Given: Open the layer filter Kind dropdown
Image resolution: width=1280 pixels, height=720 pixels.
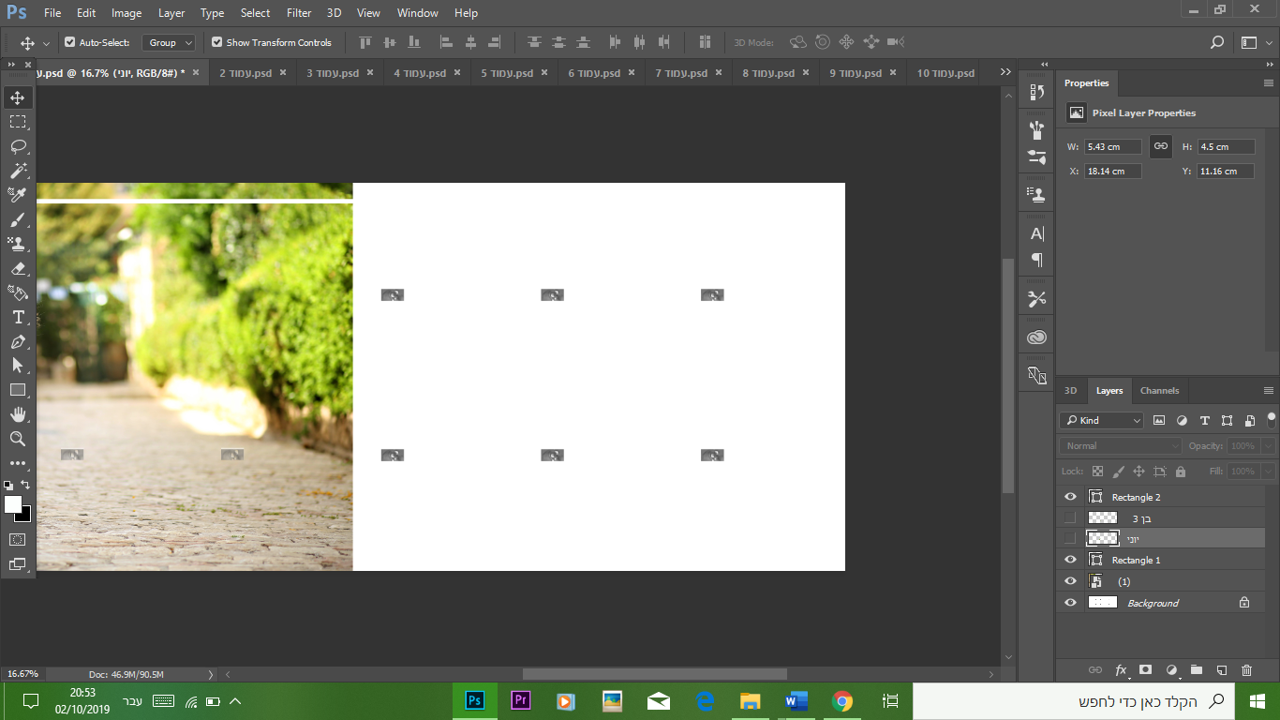Looking at the screenshot, I should coord(1102,421).
